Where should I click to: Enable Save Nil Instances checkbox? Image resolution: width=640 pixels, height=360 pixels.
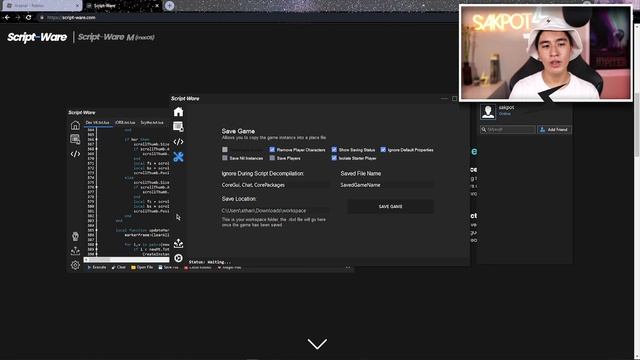(224, 158)
